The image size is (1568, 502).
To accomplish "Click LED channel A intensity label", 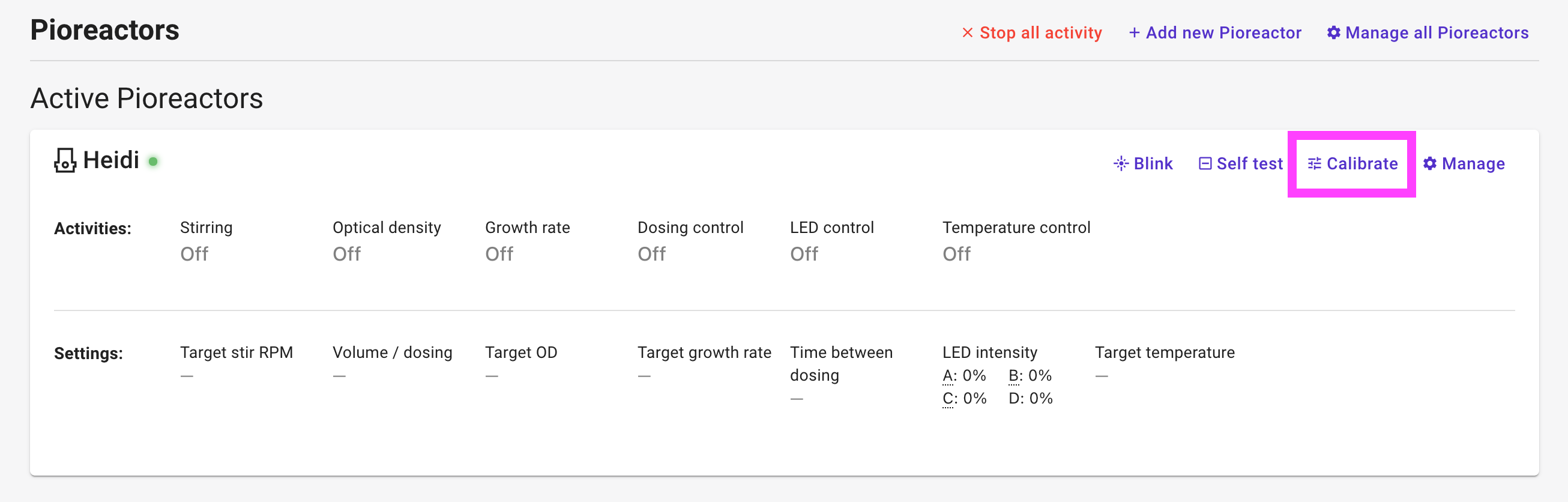I will [948, 376].
